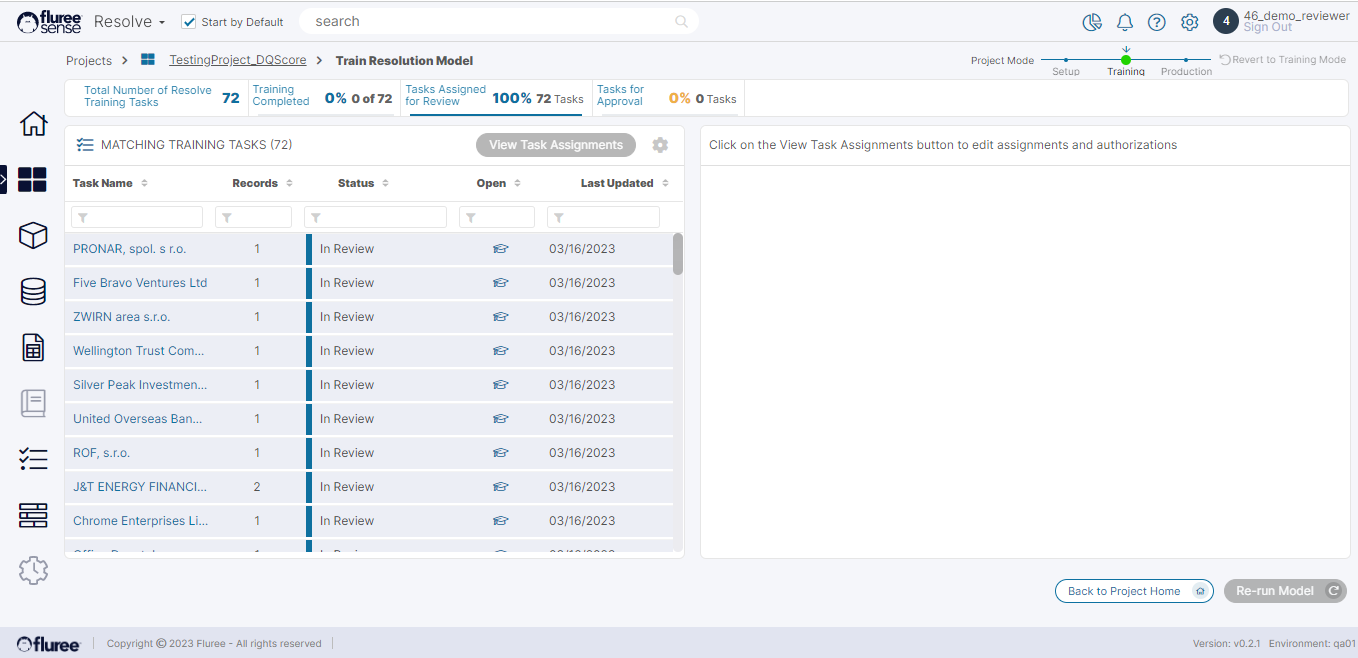Viewport: 1358px width, 658px height.
Task: Click the Back to Project Home button
Action: 1133,591
